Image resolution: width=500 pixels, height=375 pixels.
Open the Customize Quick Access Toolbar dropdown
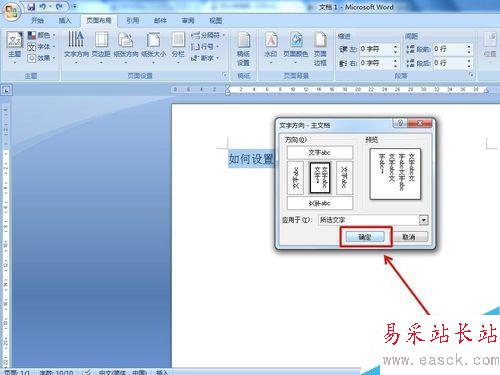(x=74, y=6)
